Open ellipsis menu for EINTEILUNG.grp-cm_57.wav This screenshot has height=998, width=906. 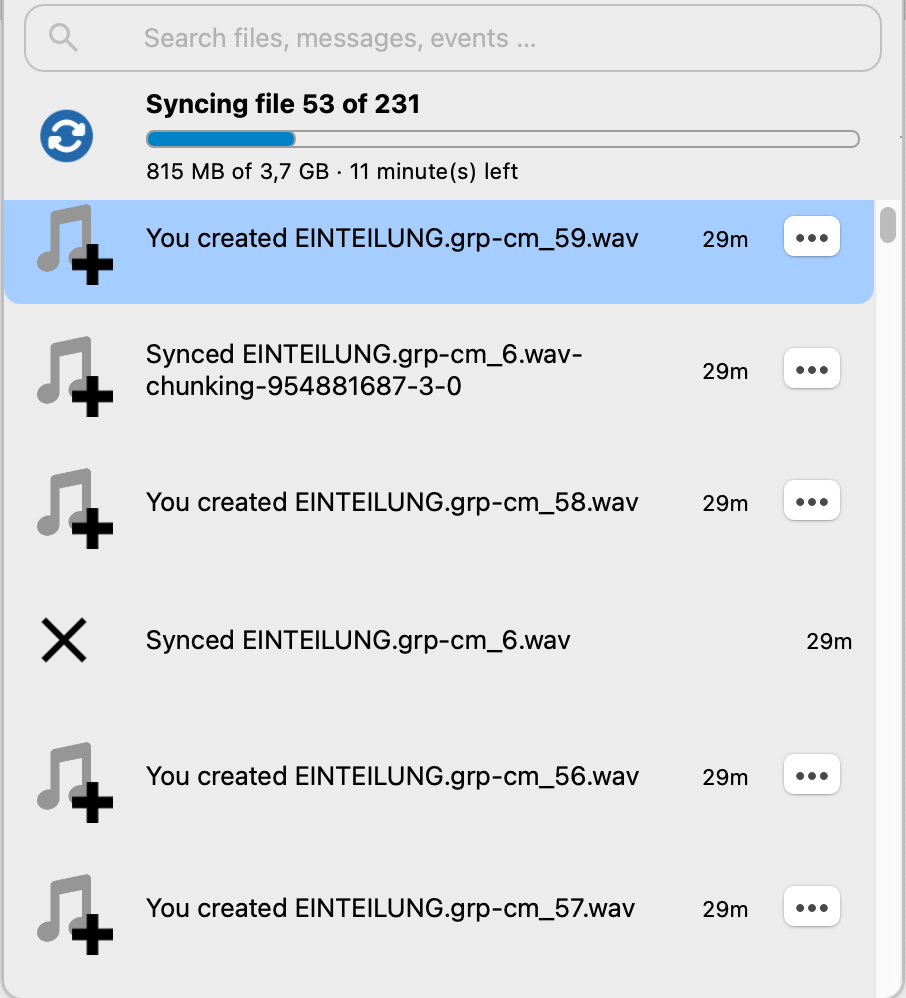point(811,907)
